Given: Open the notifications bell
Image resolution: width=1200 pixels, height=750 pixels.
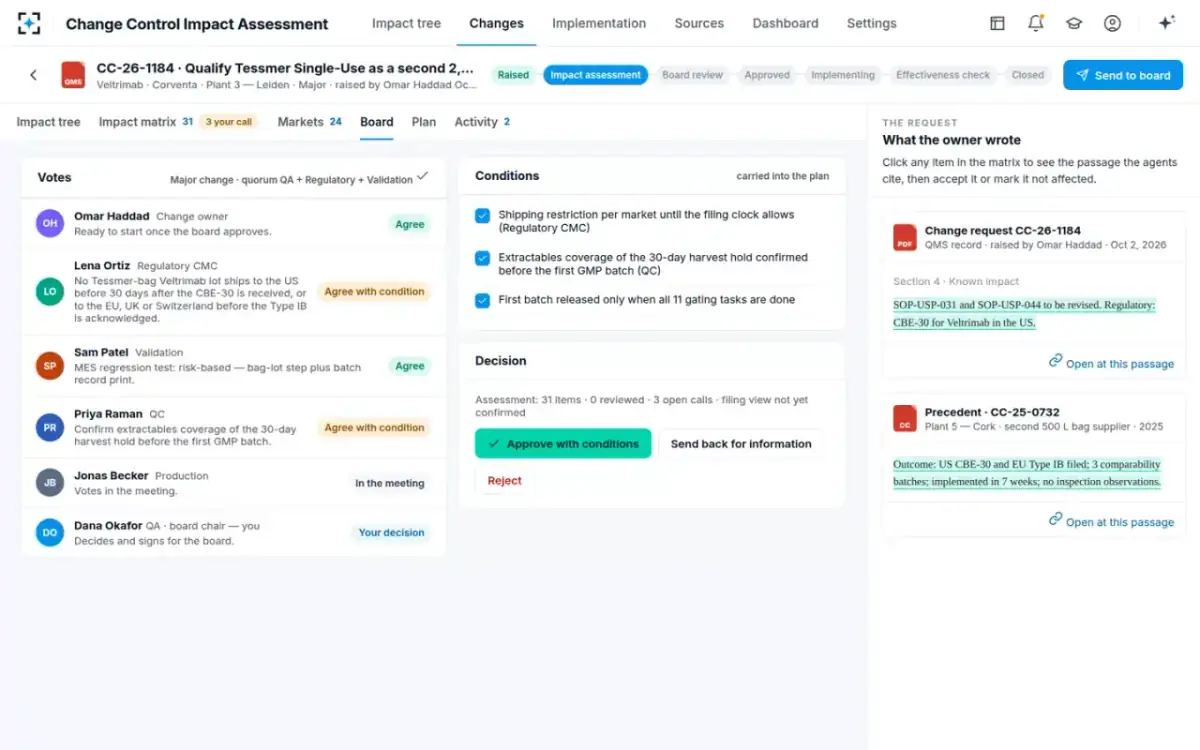Looking at the screenshot, I should click(1036, 23).
